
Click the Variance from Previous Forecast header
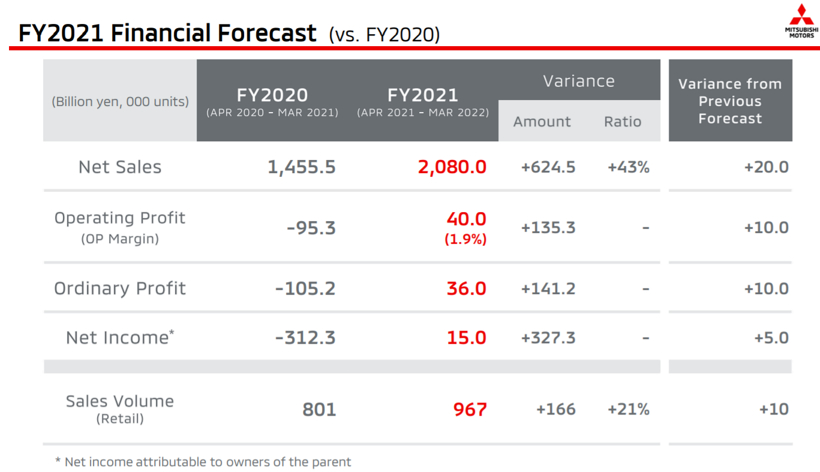(730, 101)
